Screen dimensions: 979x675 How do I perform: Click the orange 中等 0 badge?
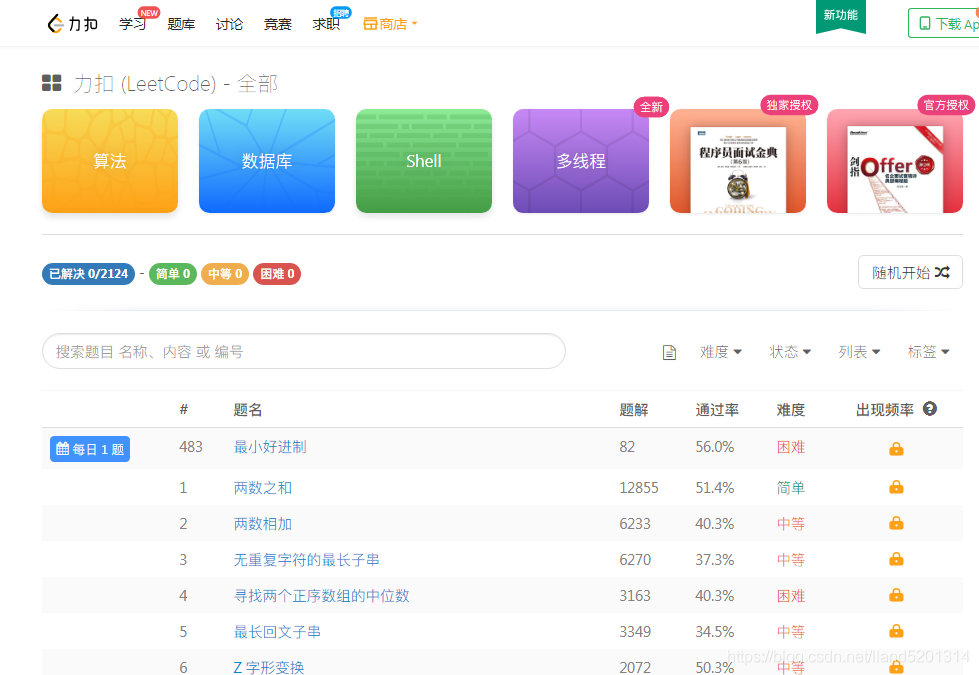pyautogui.click(x=225, y=273)
